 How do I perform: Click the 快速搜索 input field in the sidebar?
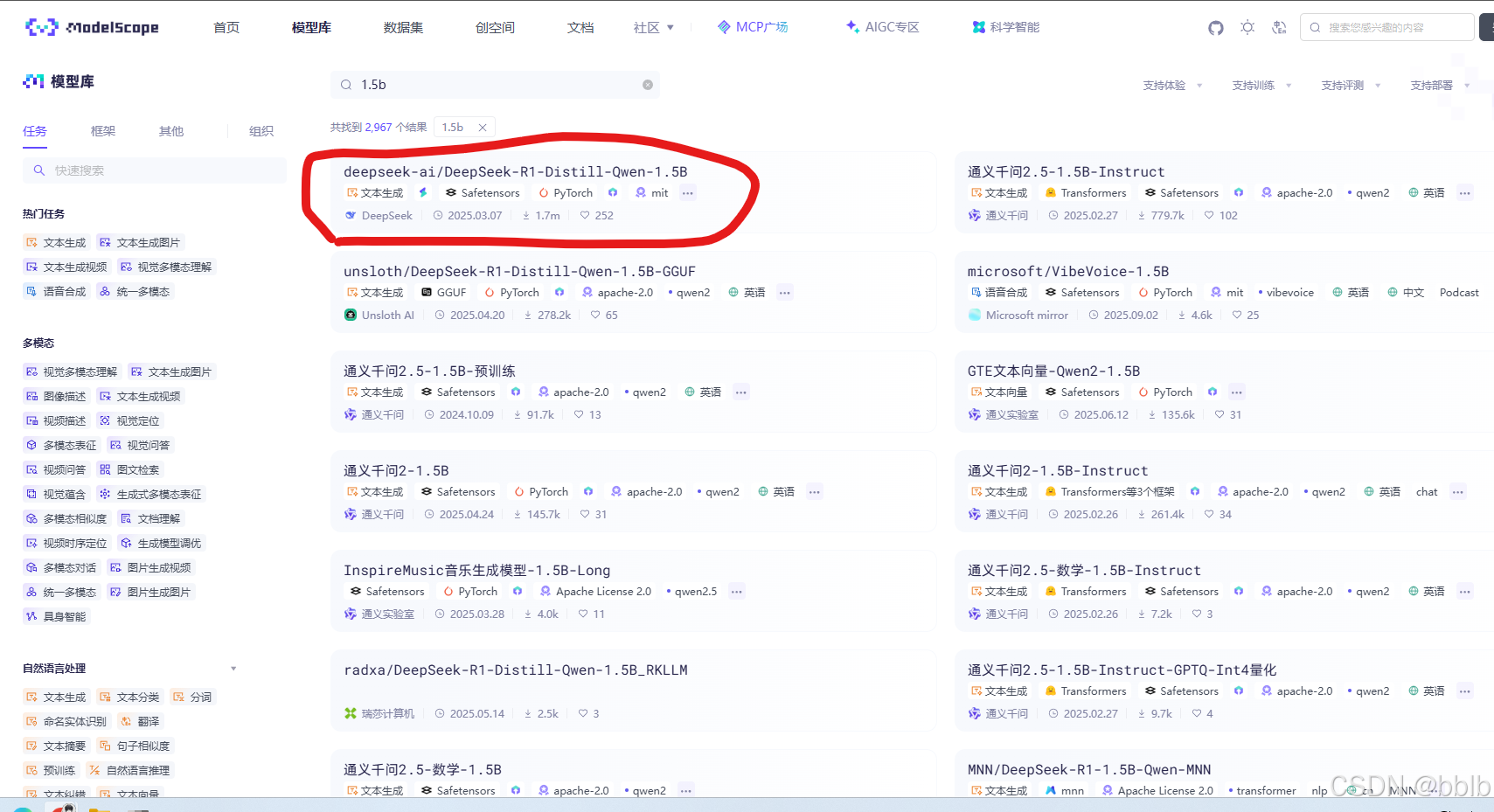155,170
